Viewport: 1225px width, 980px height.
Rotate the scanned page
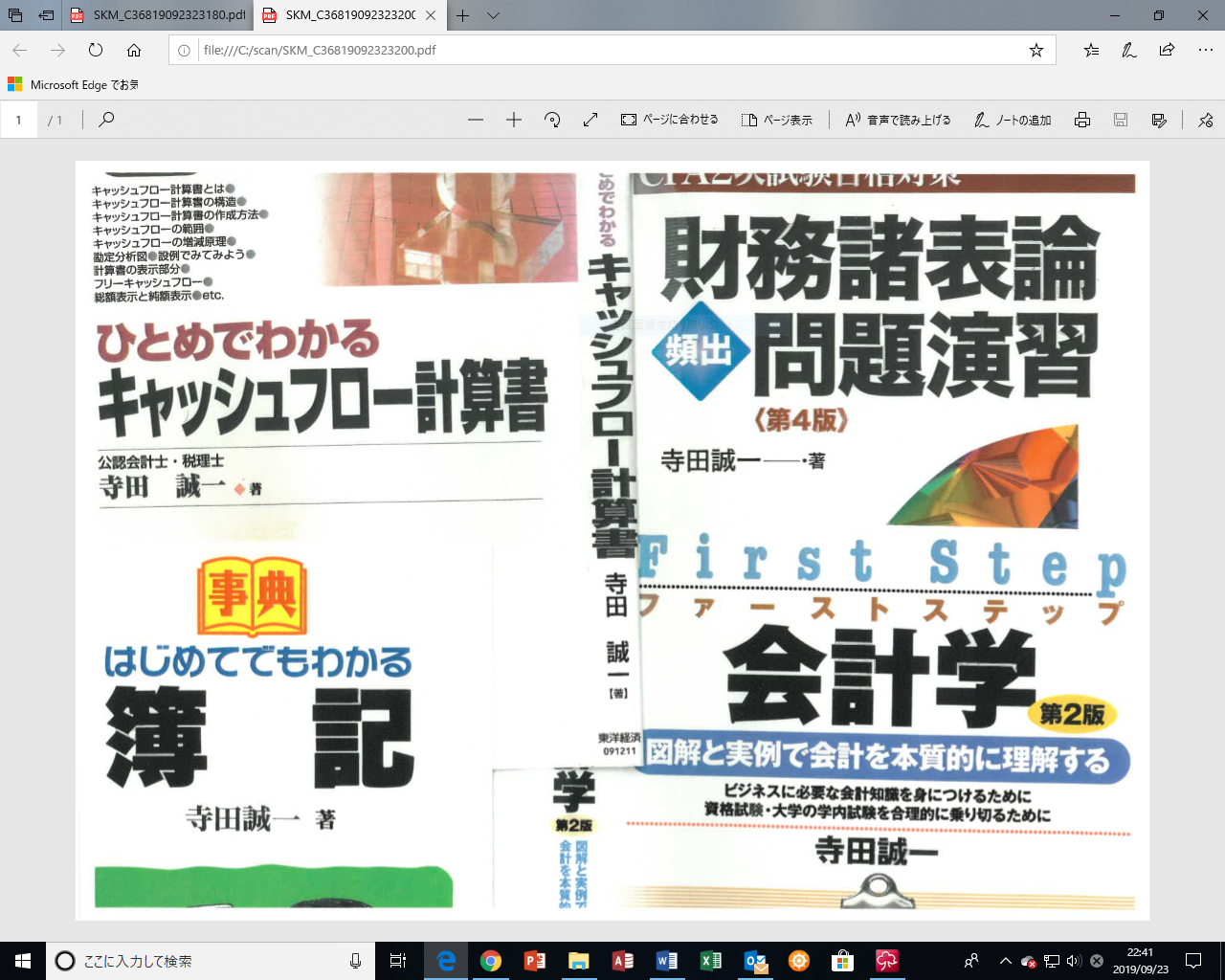click(552, 119)
